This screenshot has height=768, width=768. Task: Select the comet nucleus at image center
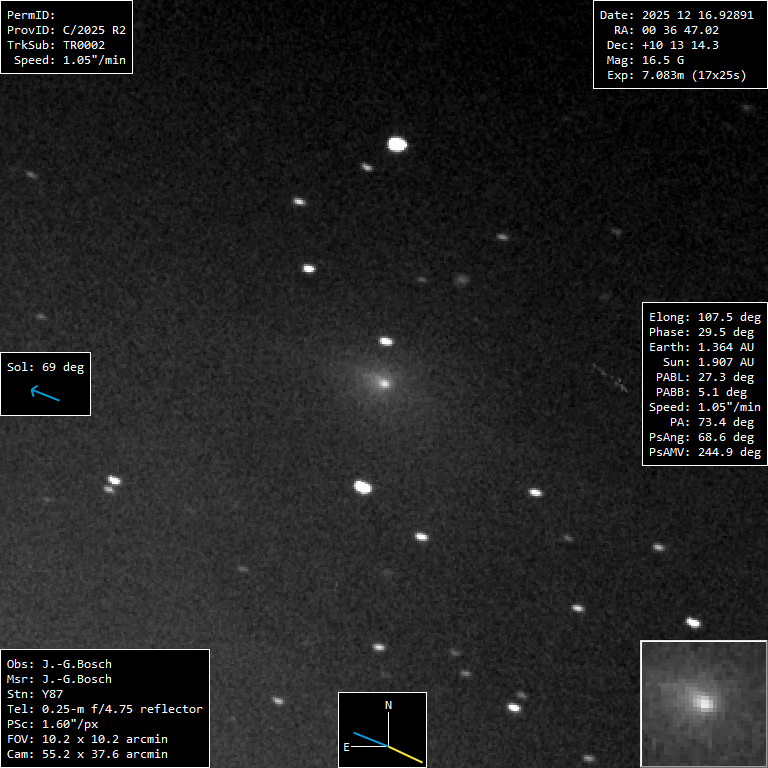pyautogui.click(x=383, y=381)
